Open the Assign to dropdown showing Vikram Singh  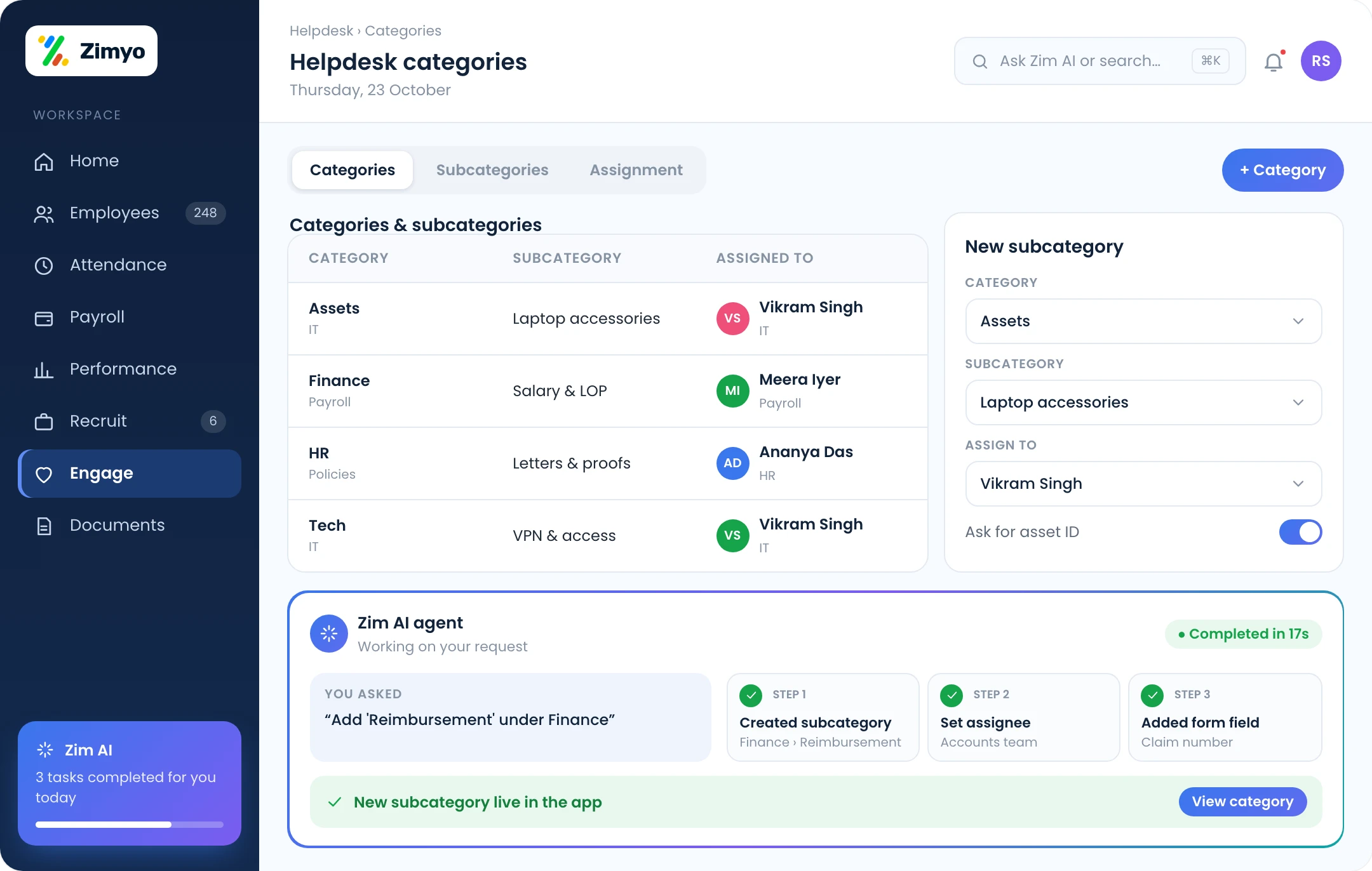click(x=1143, y=484)
